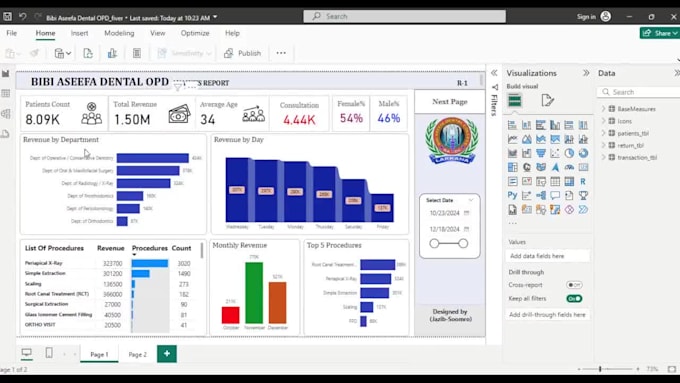Click the zoom slider in status bar
Image resolution: width=680 pixels, height=383 pixels.
(600, 369)
